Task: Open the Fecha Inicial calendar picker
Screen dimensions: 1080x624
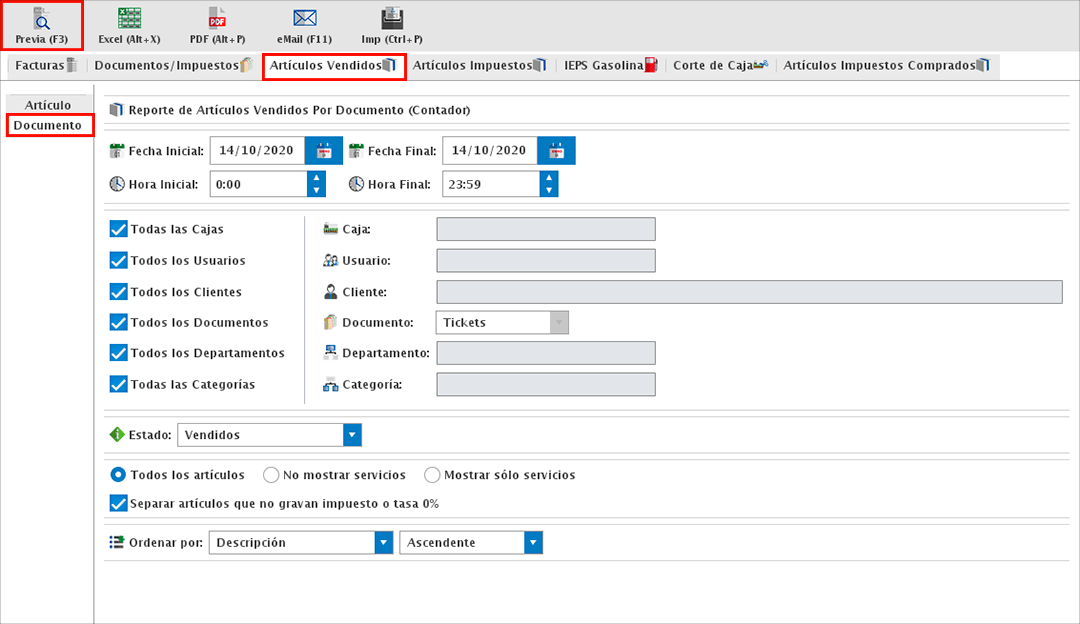Action: (324, 151)
